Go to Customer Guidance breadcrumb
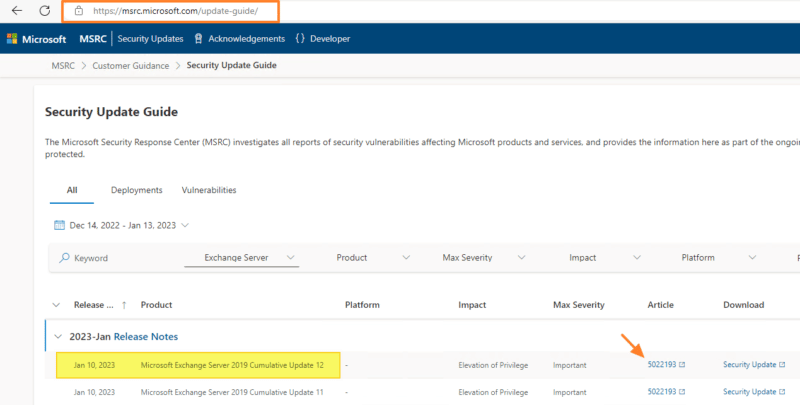Viewport: 800px width, 405px height. (131, 66)
